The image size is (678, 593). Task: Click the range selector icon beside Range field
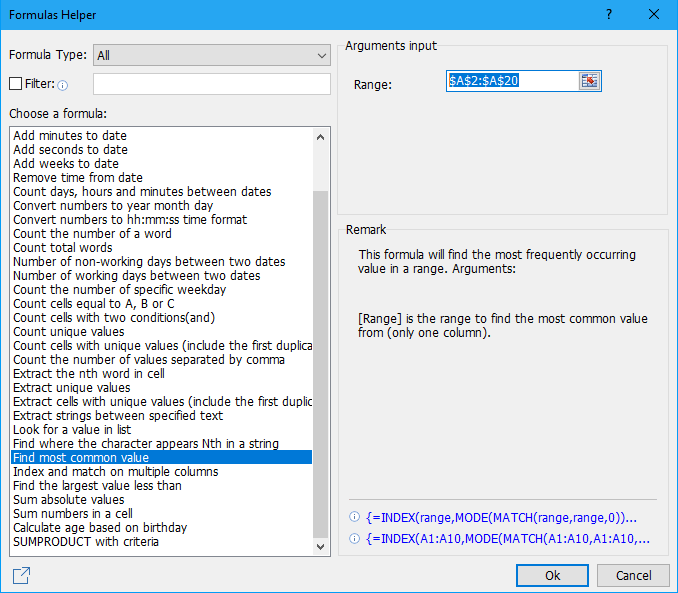point(589,81)
